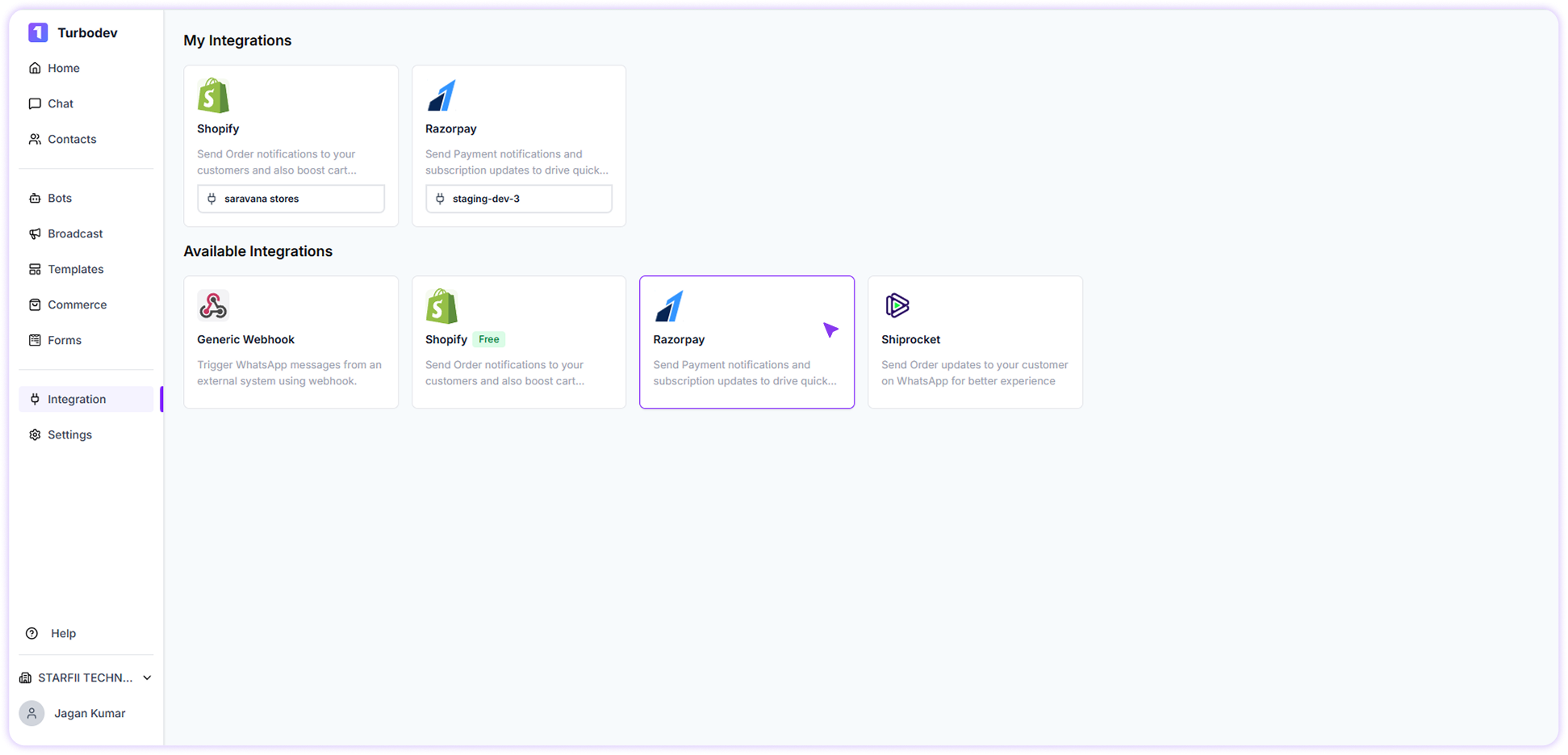Viewport: 1568px width, 755px height.
Task: Click the Generic Webhook integration icon
Action: point(213,306)
